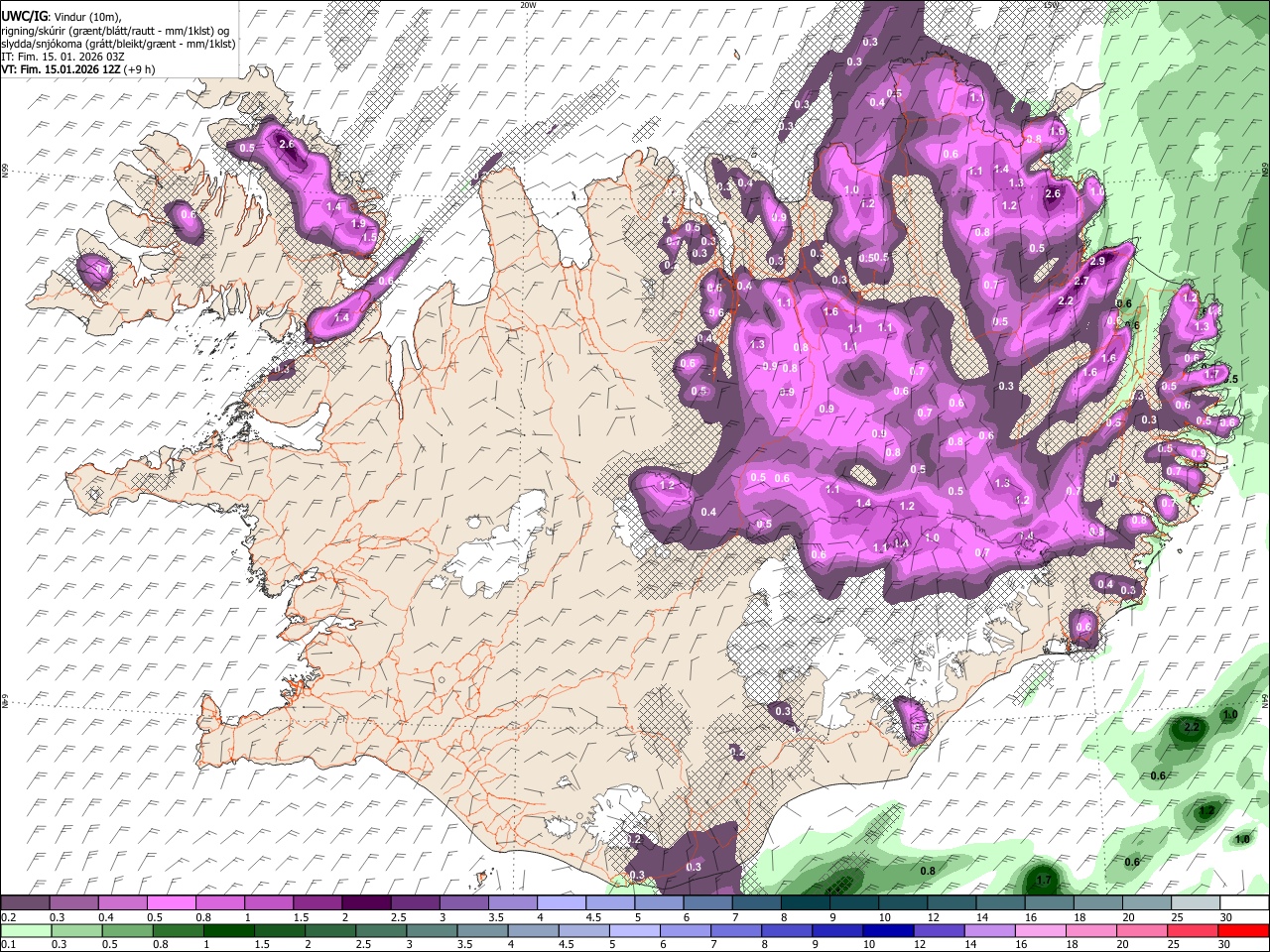Click the 2.7 snowfall value on the map

coord(1080,282)
